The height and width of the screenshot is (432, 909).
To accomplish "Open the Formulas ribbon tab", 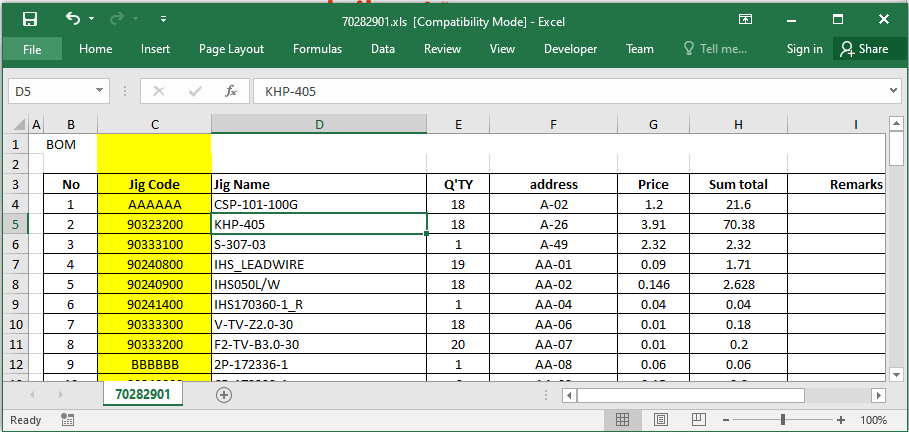I will 317,49.
